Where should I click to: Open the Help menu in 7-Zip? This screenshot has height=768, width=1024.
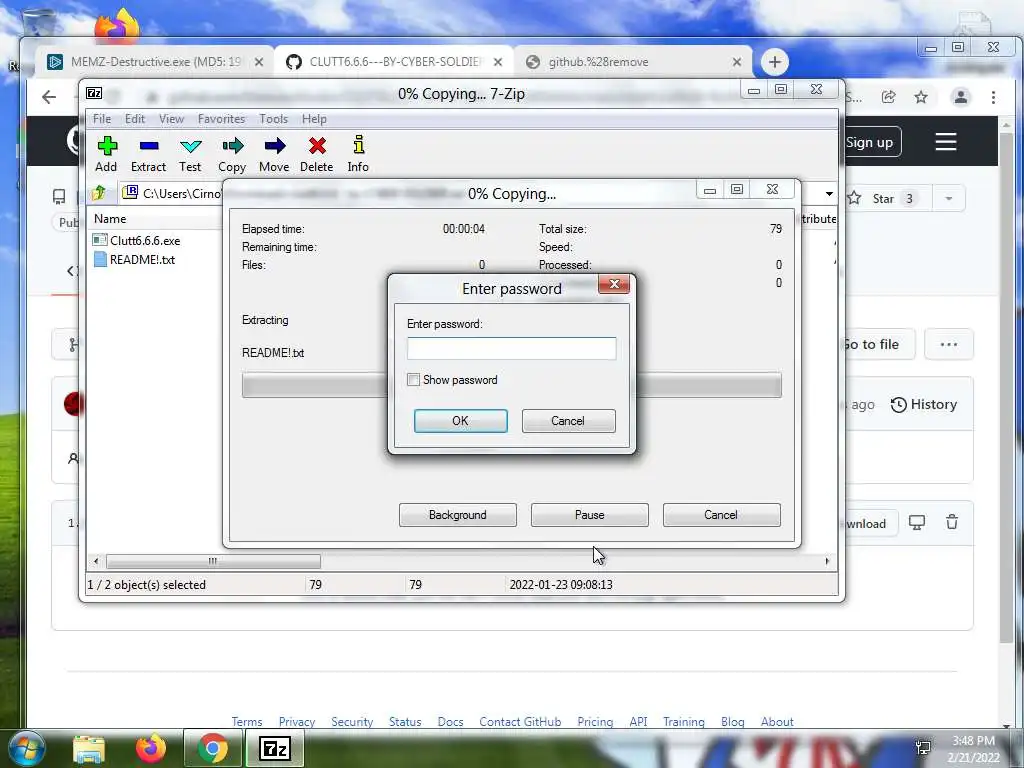(x=314, y=119)
